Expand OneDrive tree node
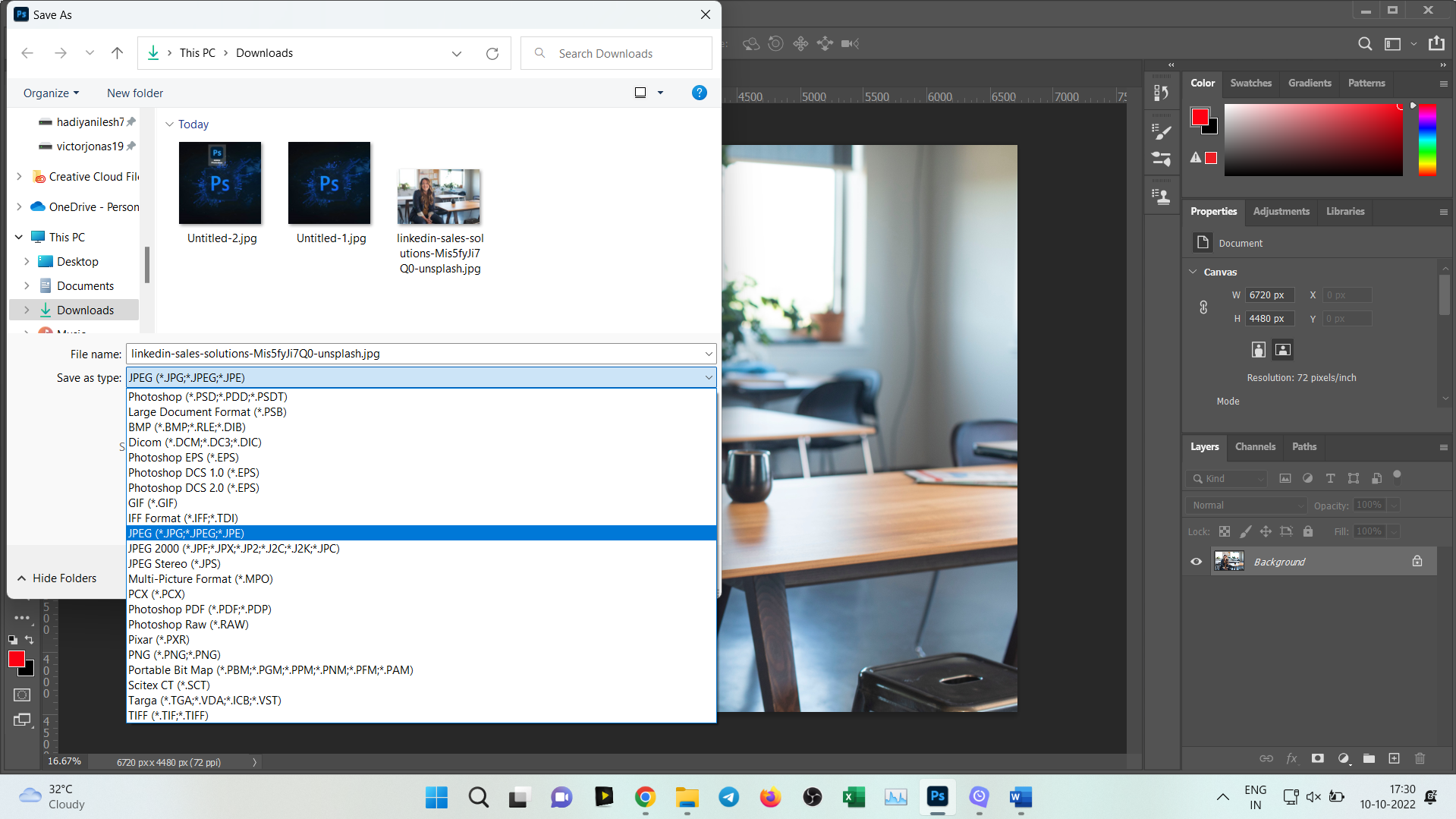The width and height of the screenshot is (1456, 819). [19, 206]
